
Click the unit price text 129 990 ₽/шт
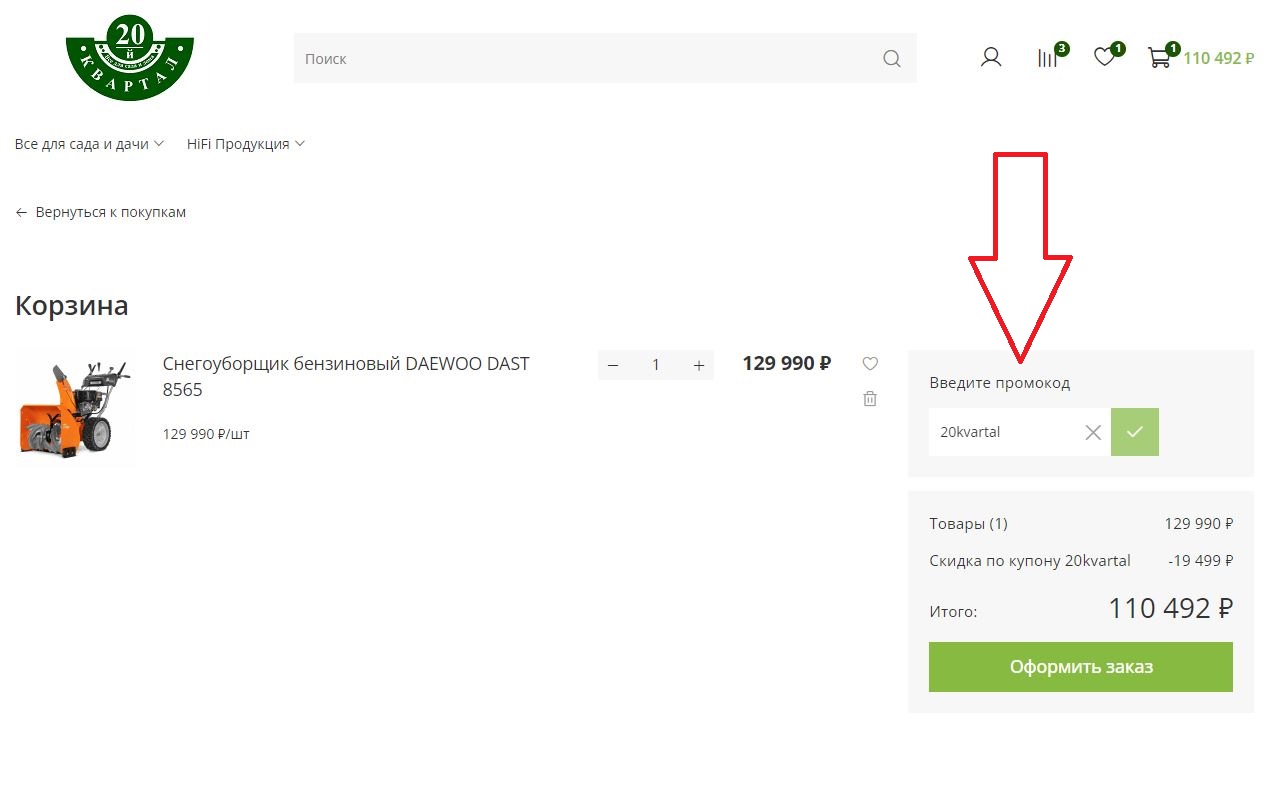pyautogui.click(x=206, y=434)
